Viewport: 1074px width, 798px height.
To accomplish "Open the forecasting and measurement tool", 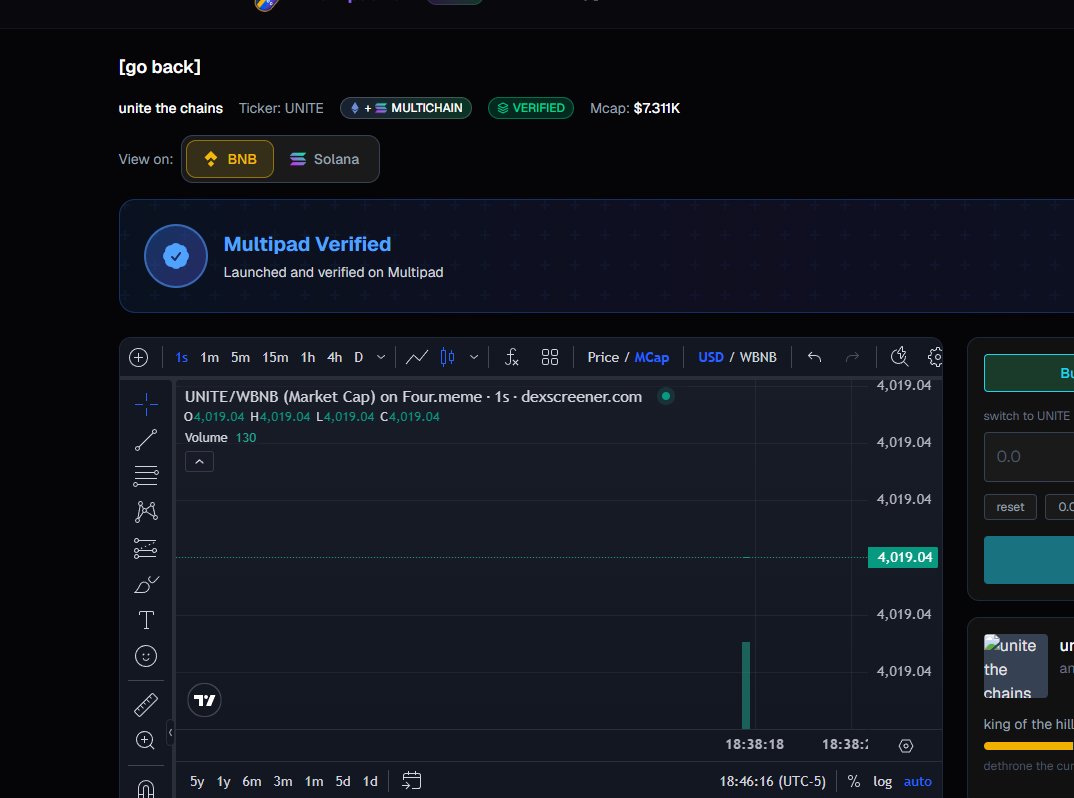I will pyautogui.click(x=146, y=548).
